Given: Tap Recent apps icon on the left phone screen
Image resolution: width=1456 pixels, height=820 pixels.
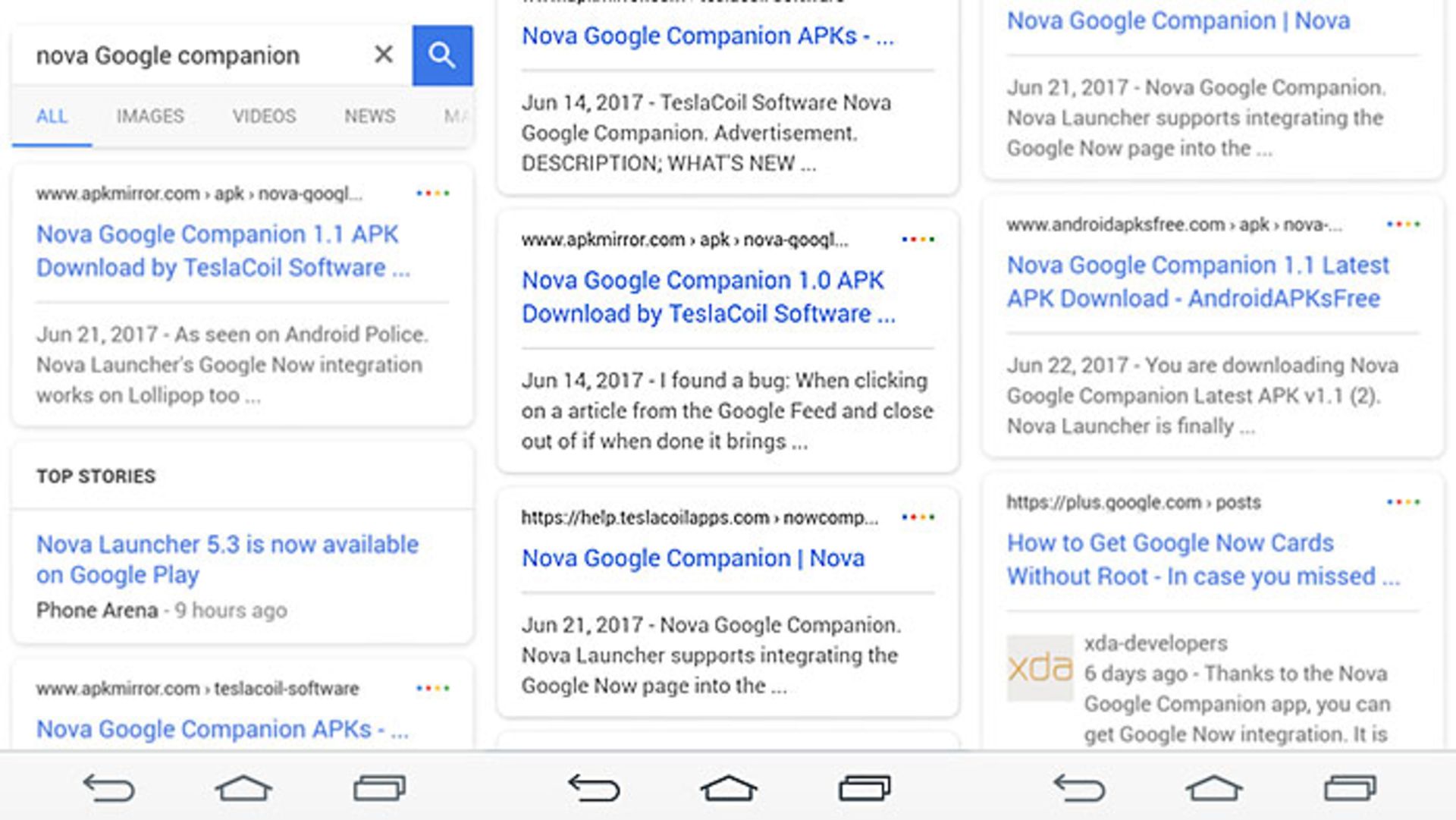Looking at the screenshot, I should 379,788.
